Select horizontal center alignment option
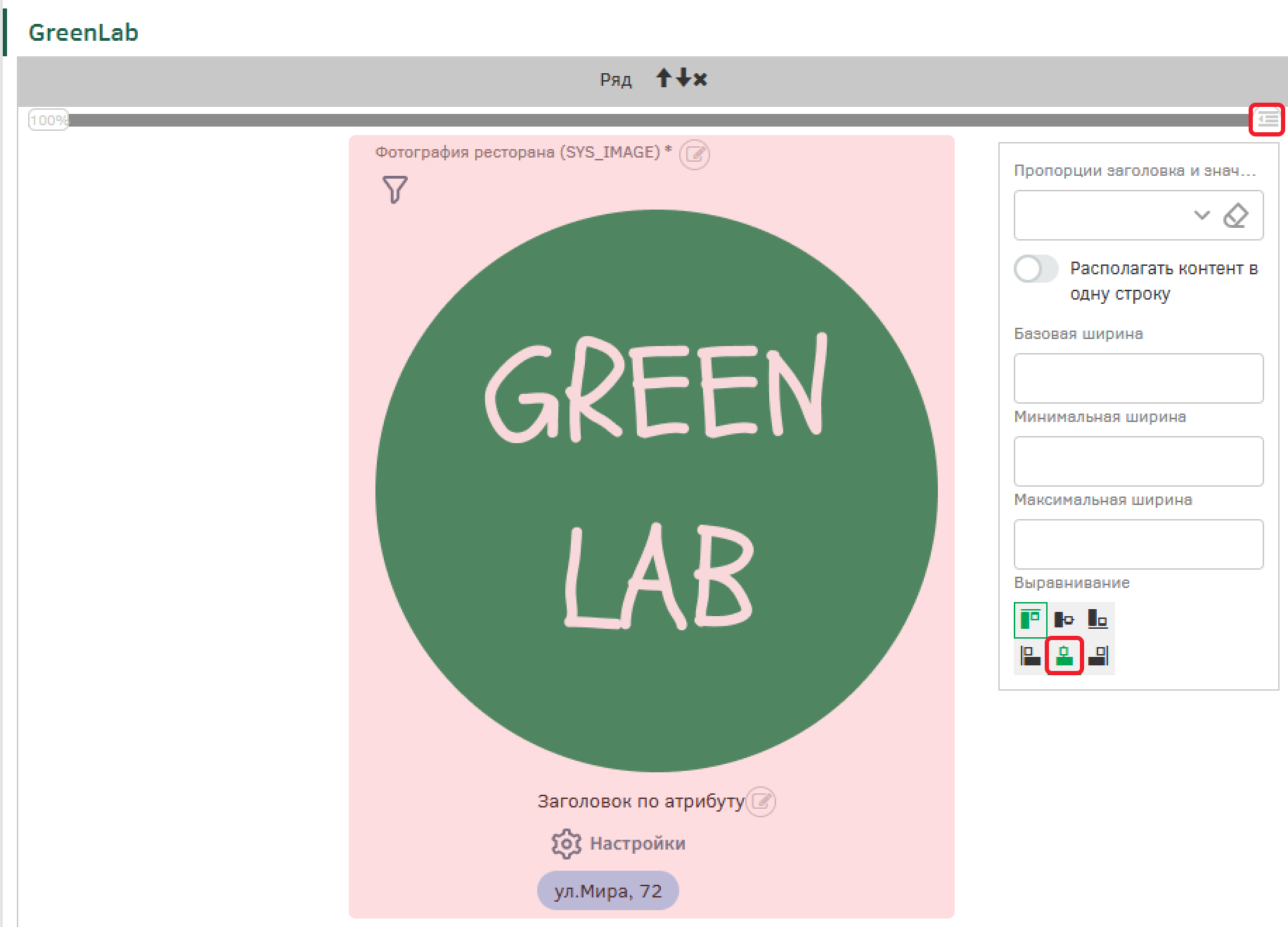Image resolution: width=1288 pixels, height=927 pixels. (x=1064, y=656)
